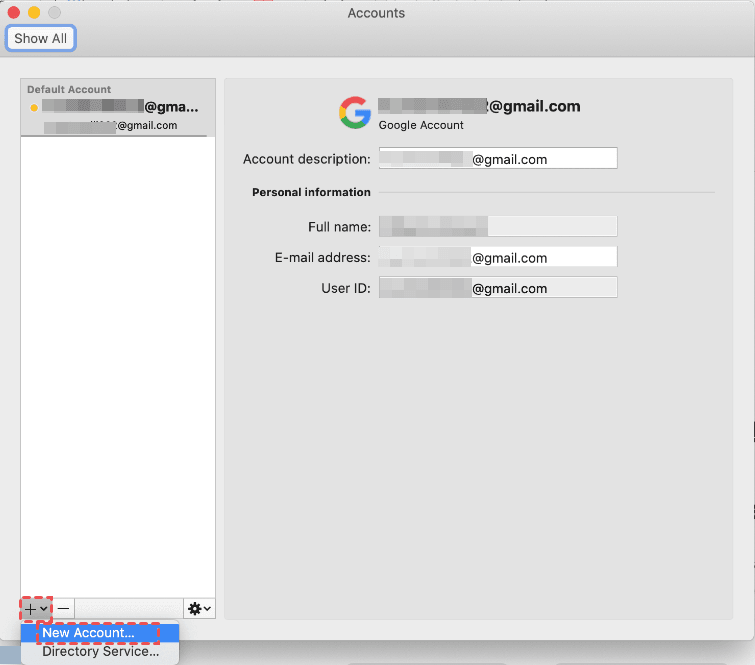Click the Default Account header text
This screenshot has width=755, height=665.
[x=69, y=90]
